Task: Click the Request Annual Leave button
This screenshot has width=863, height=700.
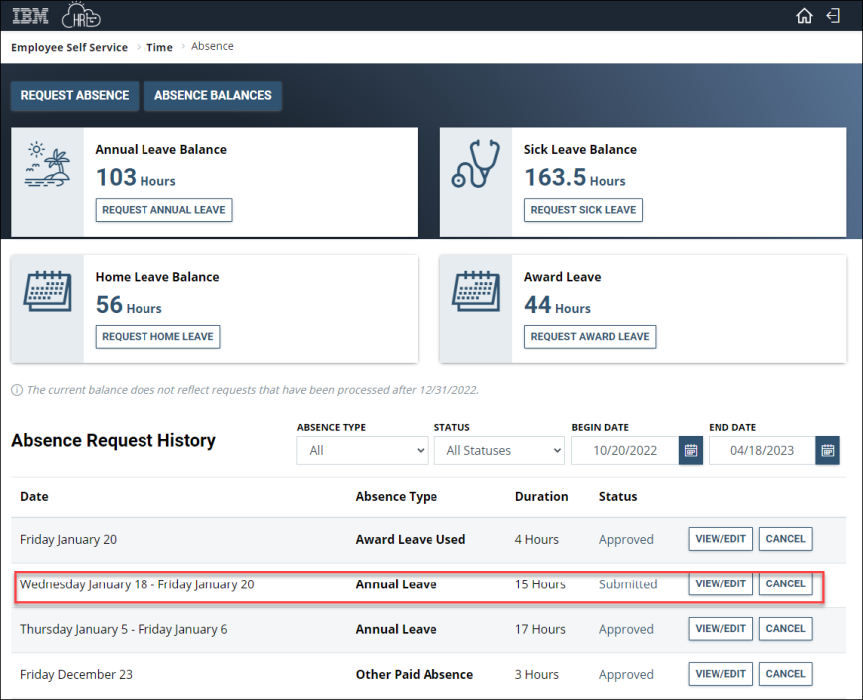Action: click(163, 210)
